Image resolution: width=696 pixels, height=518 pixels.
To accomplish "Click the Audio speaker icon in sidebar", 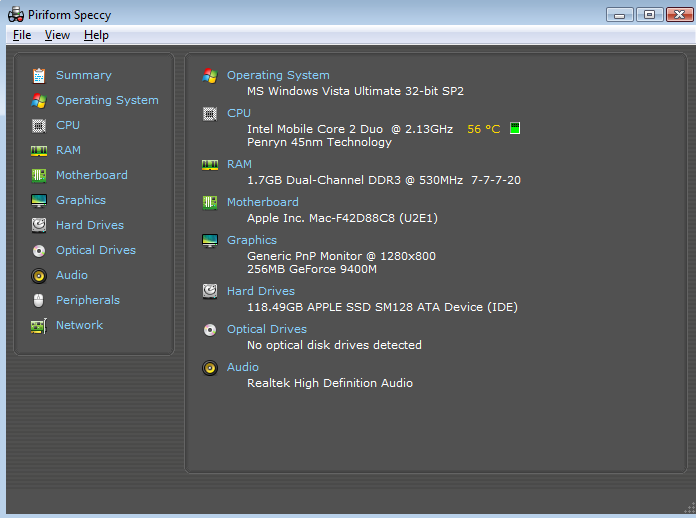I will [x=39, y=276].
